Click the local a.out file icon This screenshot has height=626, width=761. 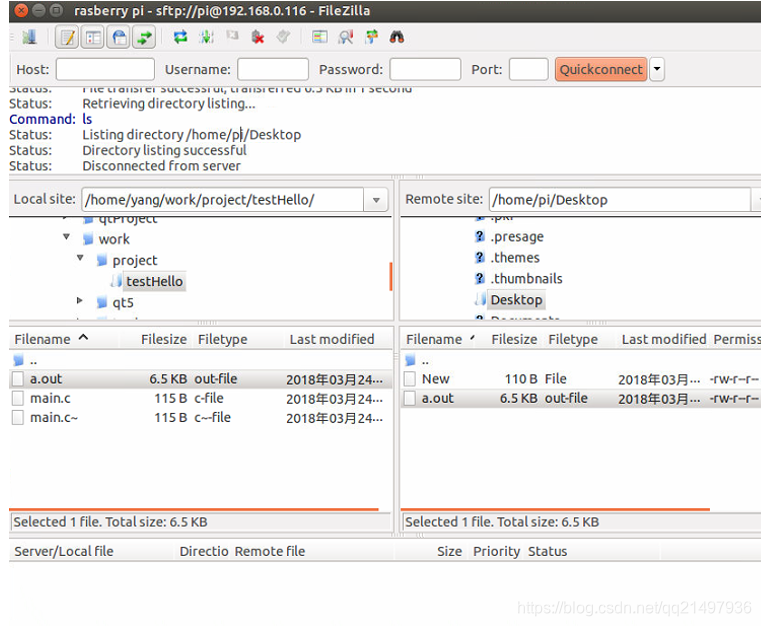[x=18, y=379]
